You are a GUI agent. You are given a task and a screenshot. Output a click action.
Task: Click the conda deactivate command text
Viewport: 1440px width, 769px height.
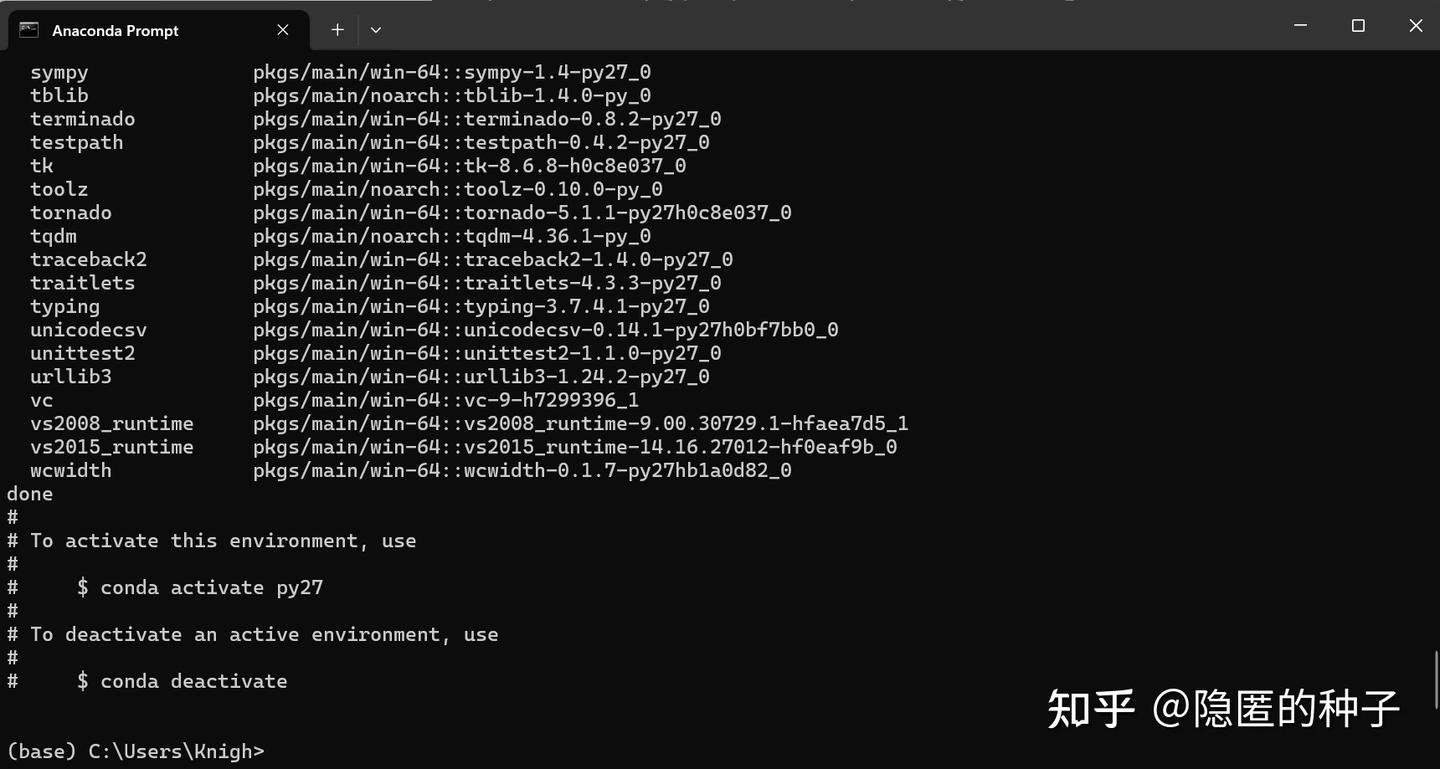click(193, 681)
